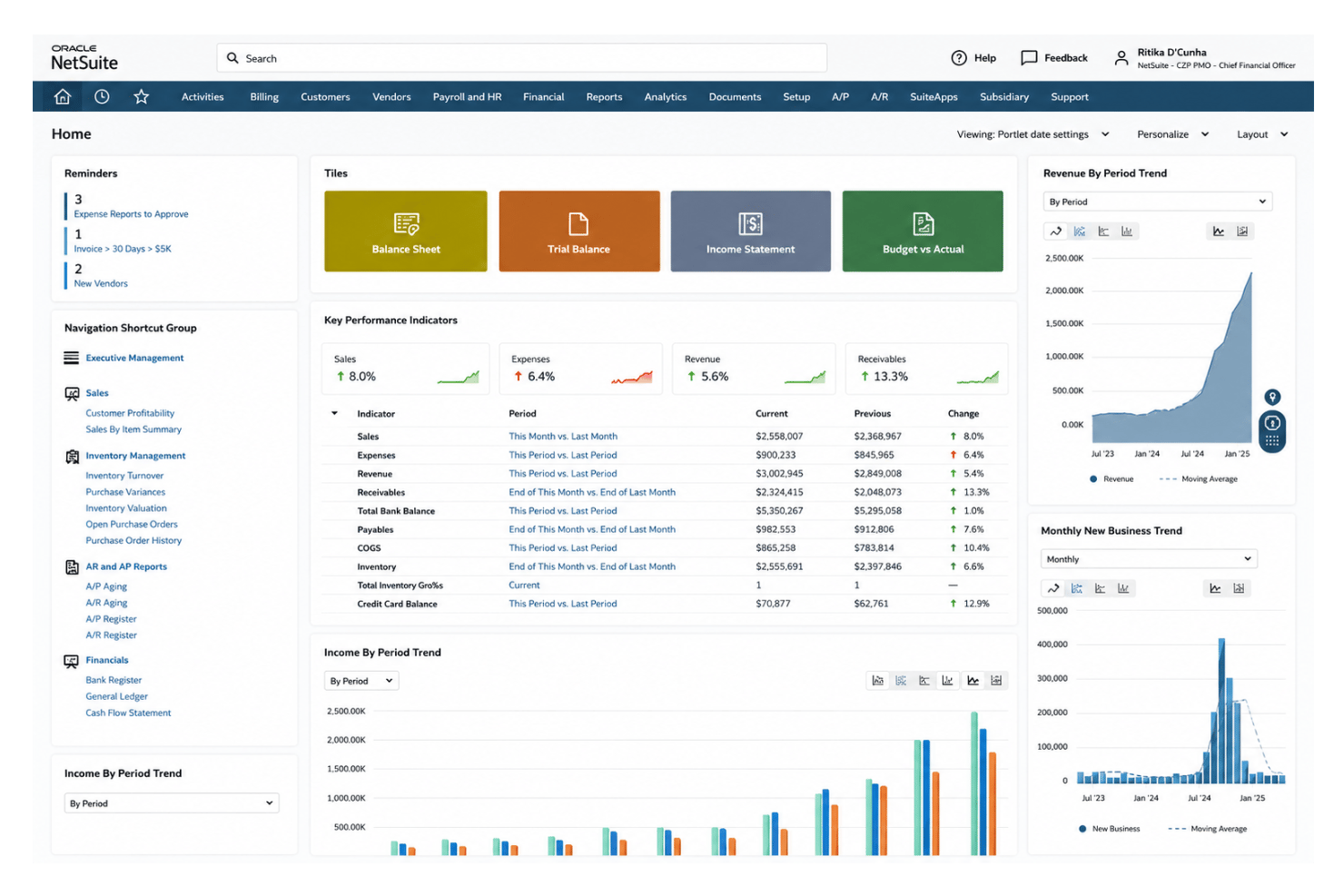The height and width of the screenshot is (896, 1344).
Task: Open the Recent Records clock icon
Action: click(102, 96)
